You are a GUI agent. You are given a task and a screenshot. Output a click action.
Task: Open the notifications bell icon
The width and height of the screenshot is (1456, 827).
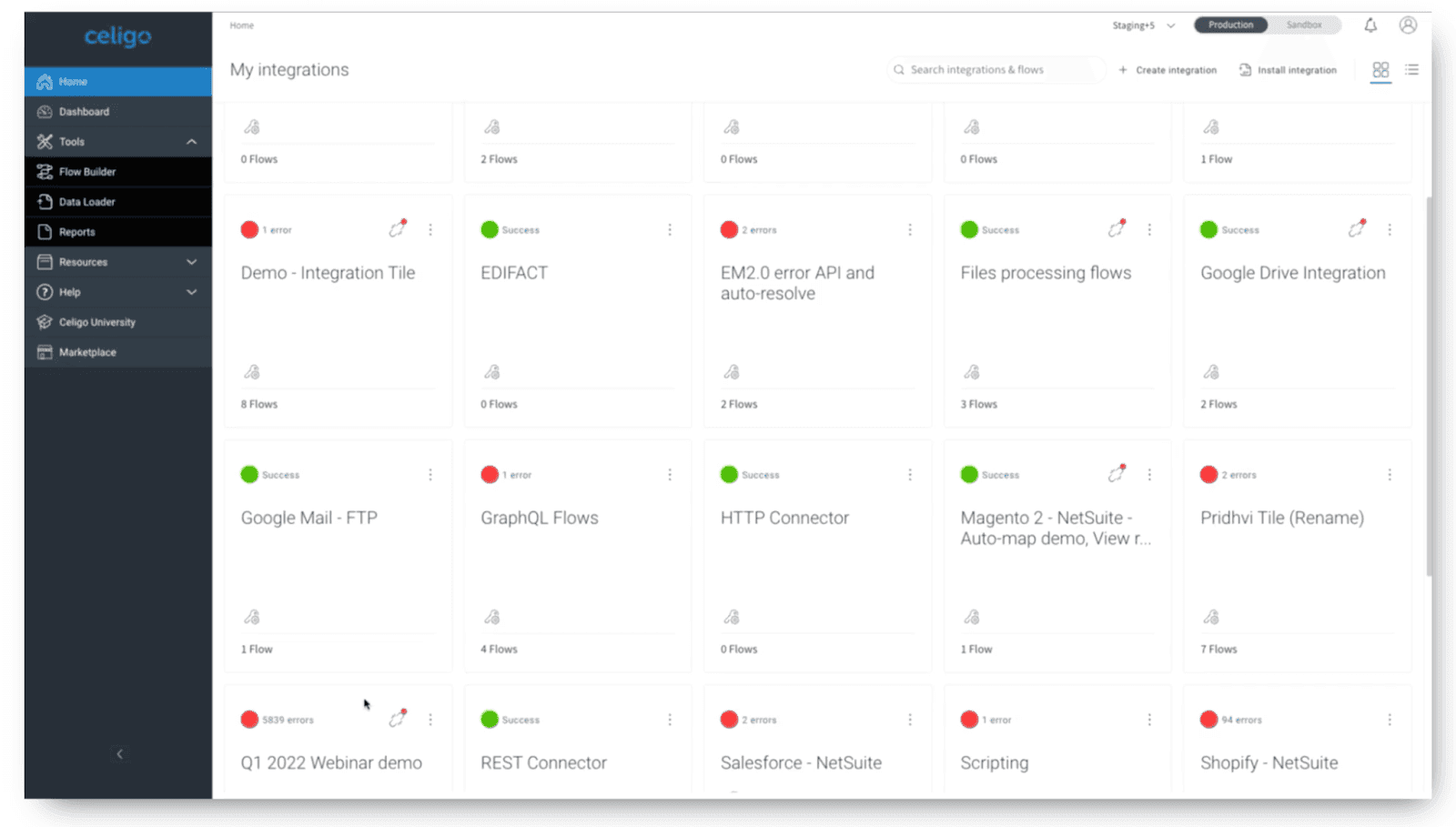[x=1370, y=25]
